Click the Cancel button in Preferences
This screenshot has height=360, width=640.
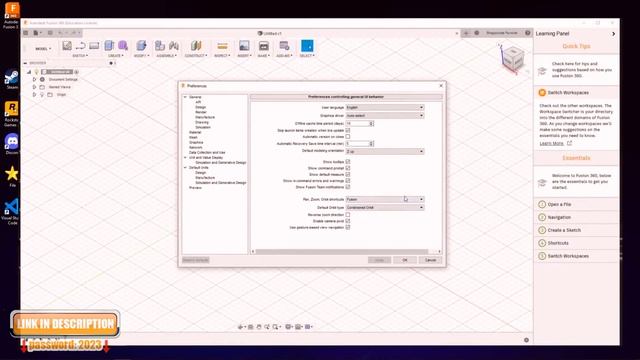[430, 260]
